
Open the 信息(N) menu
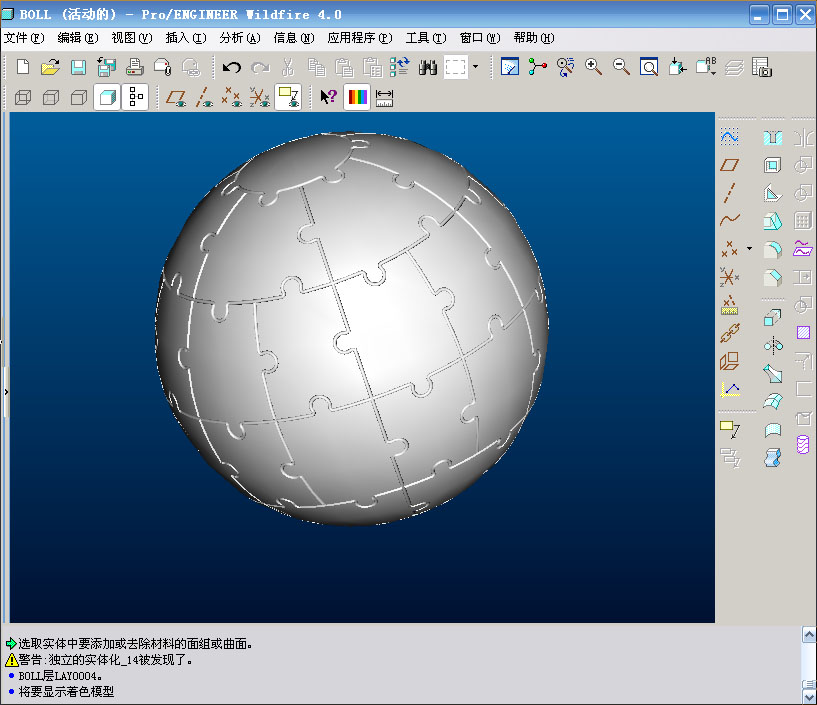point(294,38)
